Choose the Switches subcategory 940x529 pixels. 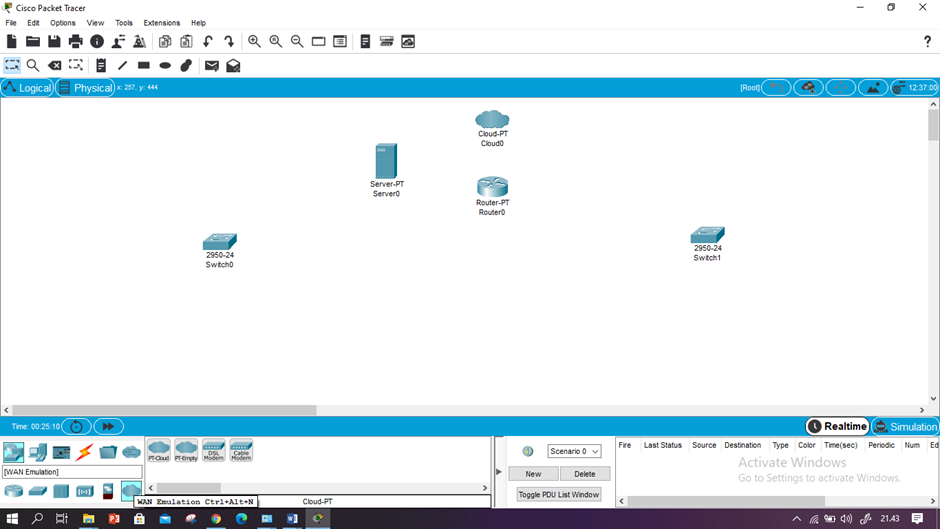pos(37,491)
